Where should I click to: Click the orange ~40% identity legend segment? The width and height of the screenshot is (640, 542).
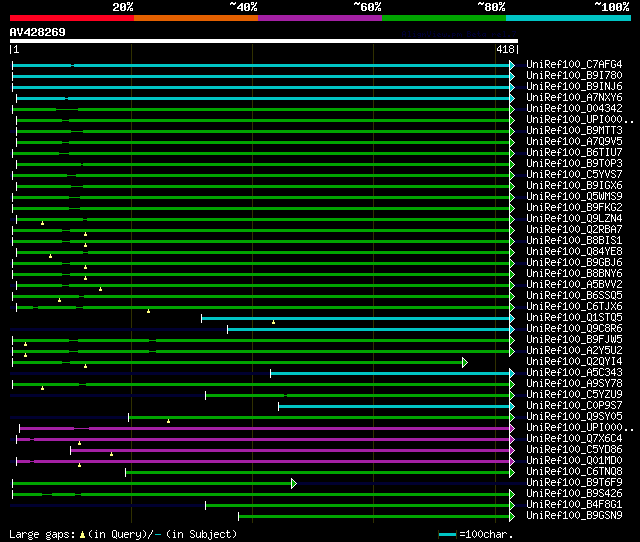(x=196, y=18)
